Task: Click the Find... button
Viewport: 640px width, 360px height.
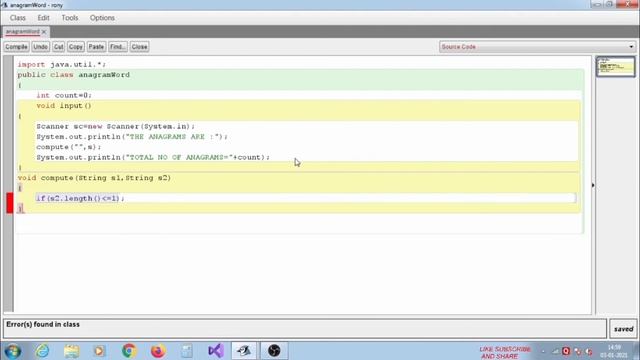Action: tap(118, 47)
